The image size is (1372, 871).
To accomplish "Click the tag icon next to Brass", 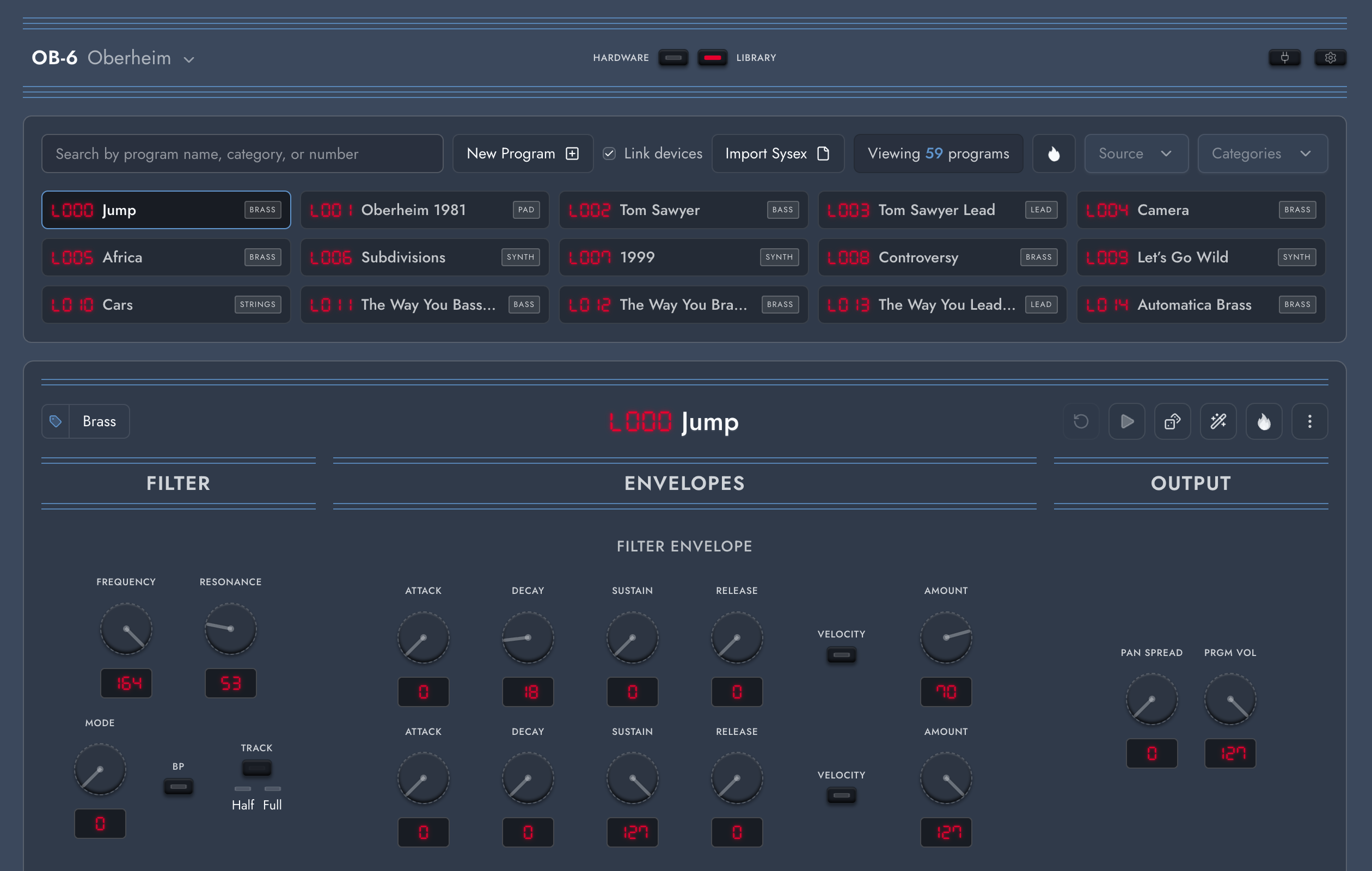I will (56, 421).
